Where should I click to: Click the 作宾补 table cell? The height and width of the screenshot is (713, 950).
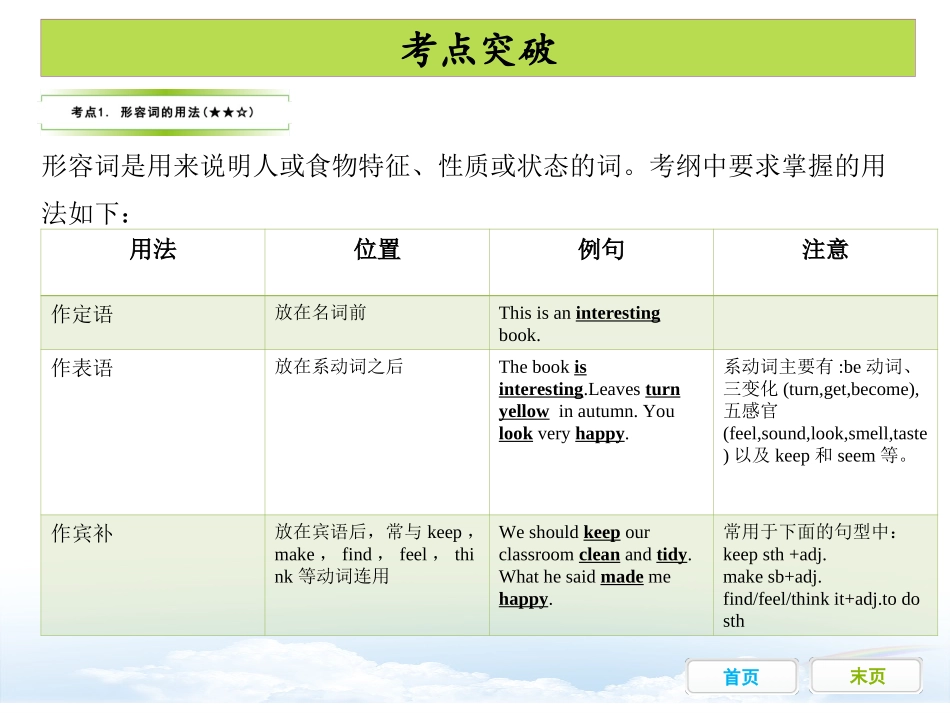(153, 575)
